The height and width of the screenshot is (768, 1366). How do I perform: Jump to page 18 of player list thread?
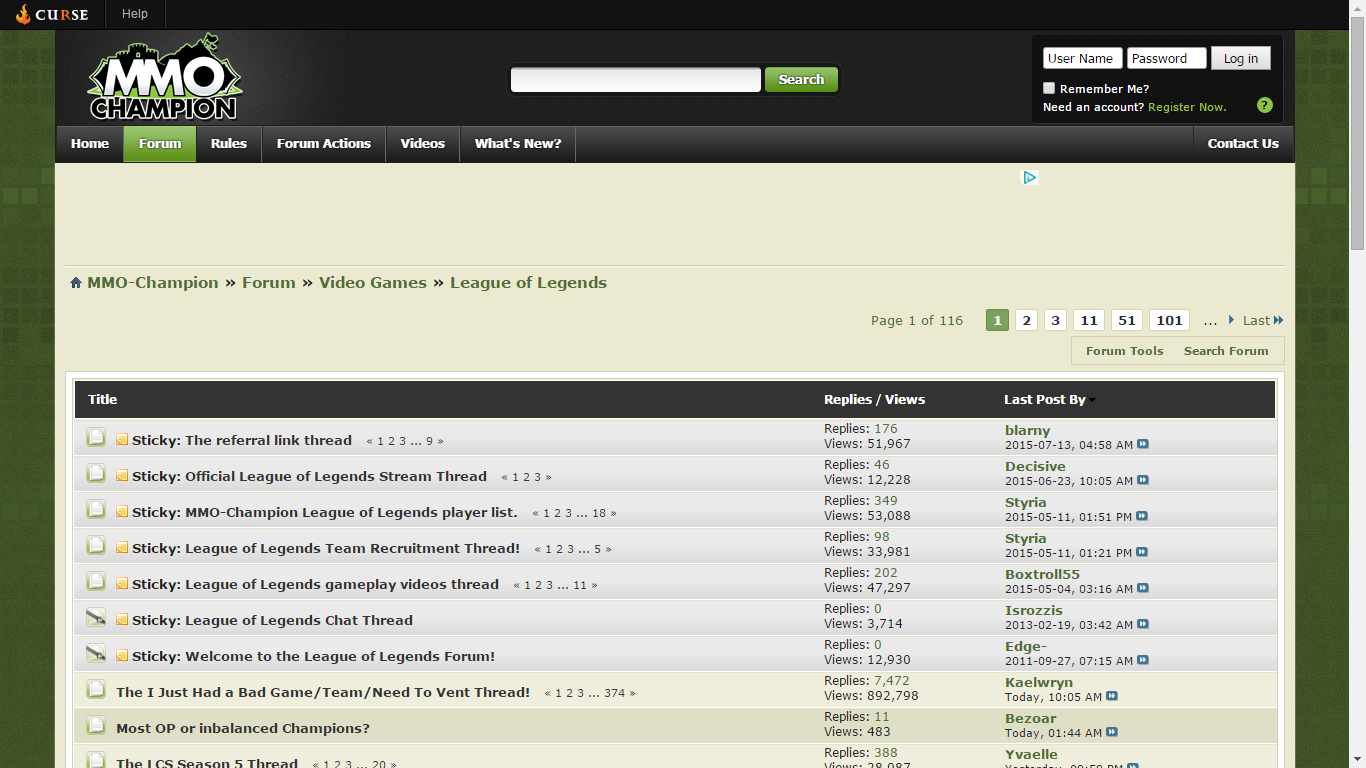pos(599,513)
